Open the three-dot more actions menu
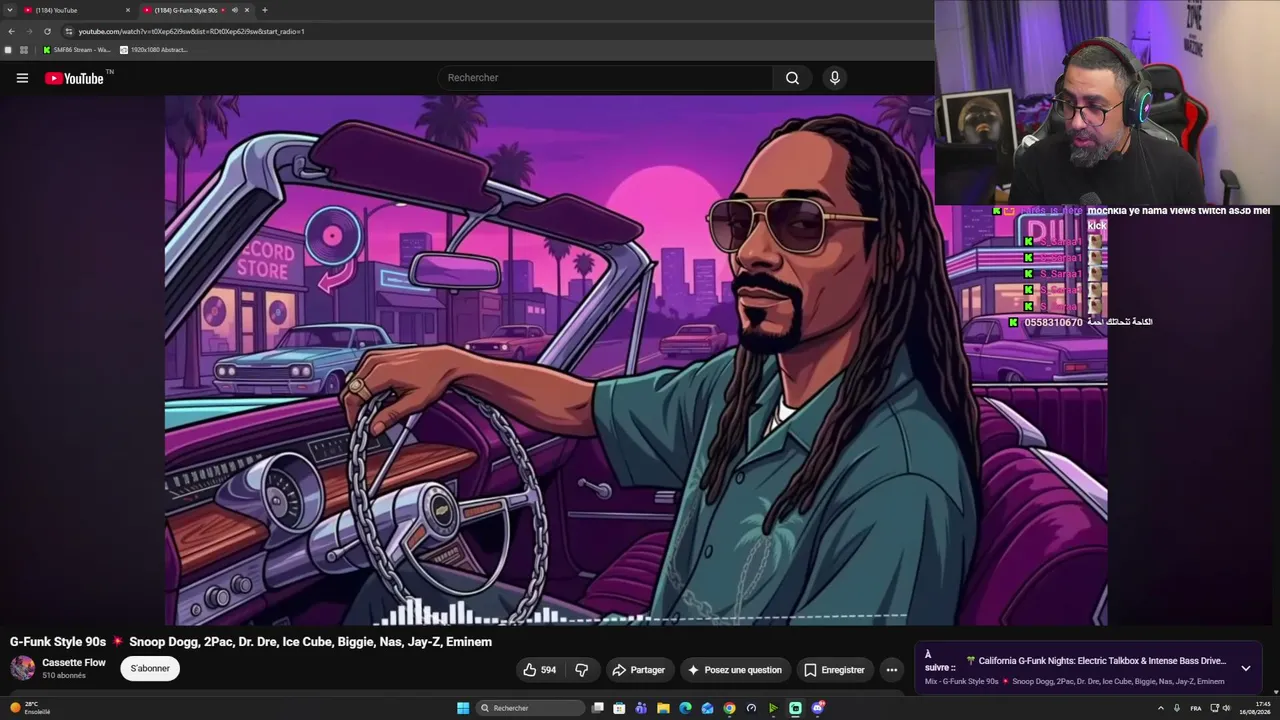 [892, 670]
